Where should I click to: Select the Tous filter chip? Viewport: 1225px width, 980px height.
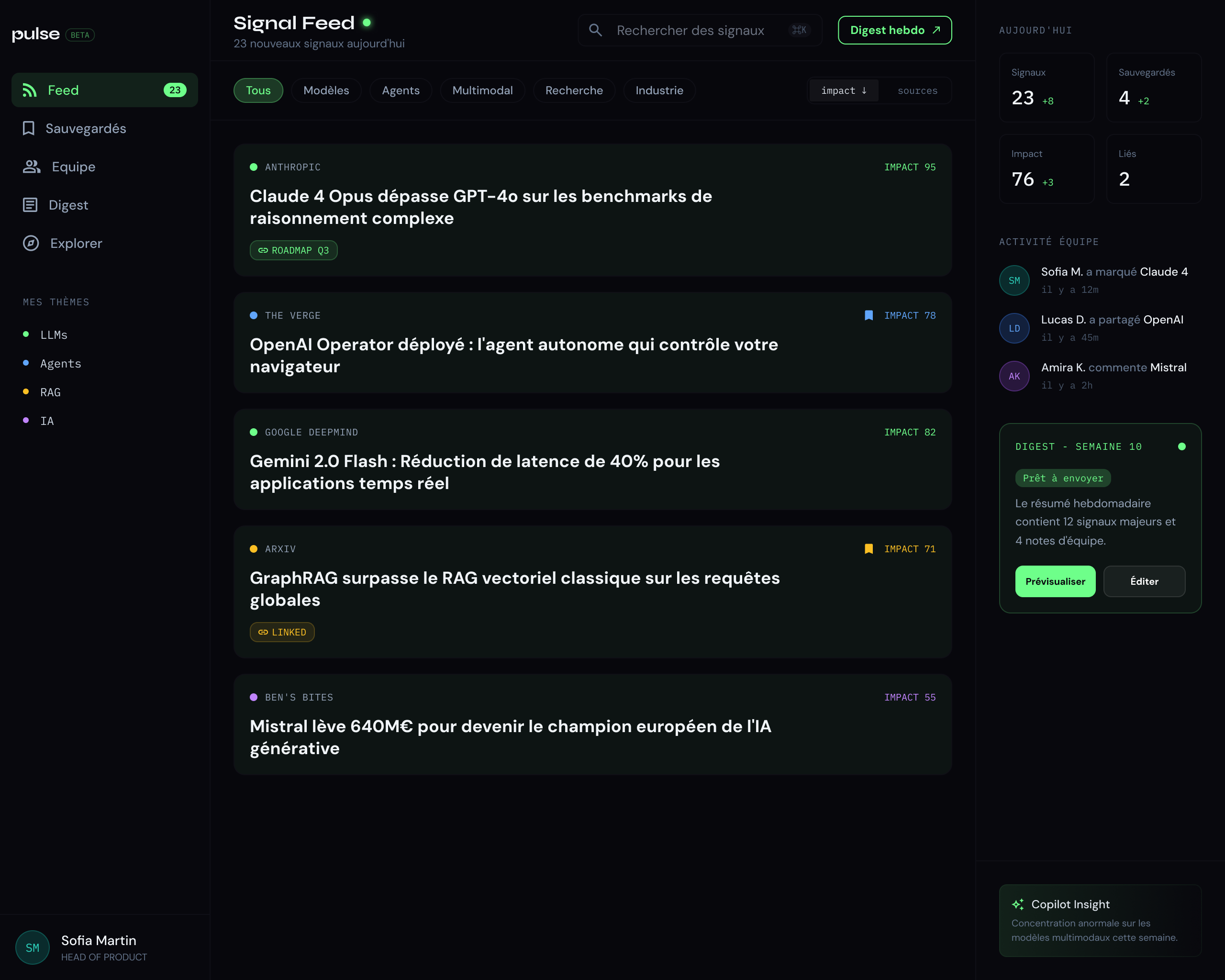(258, 90)
